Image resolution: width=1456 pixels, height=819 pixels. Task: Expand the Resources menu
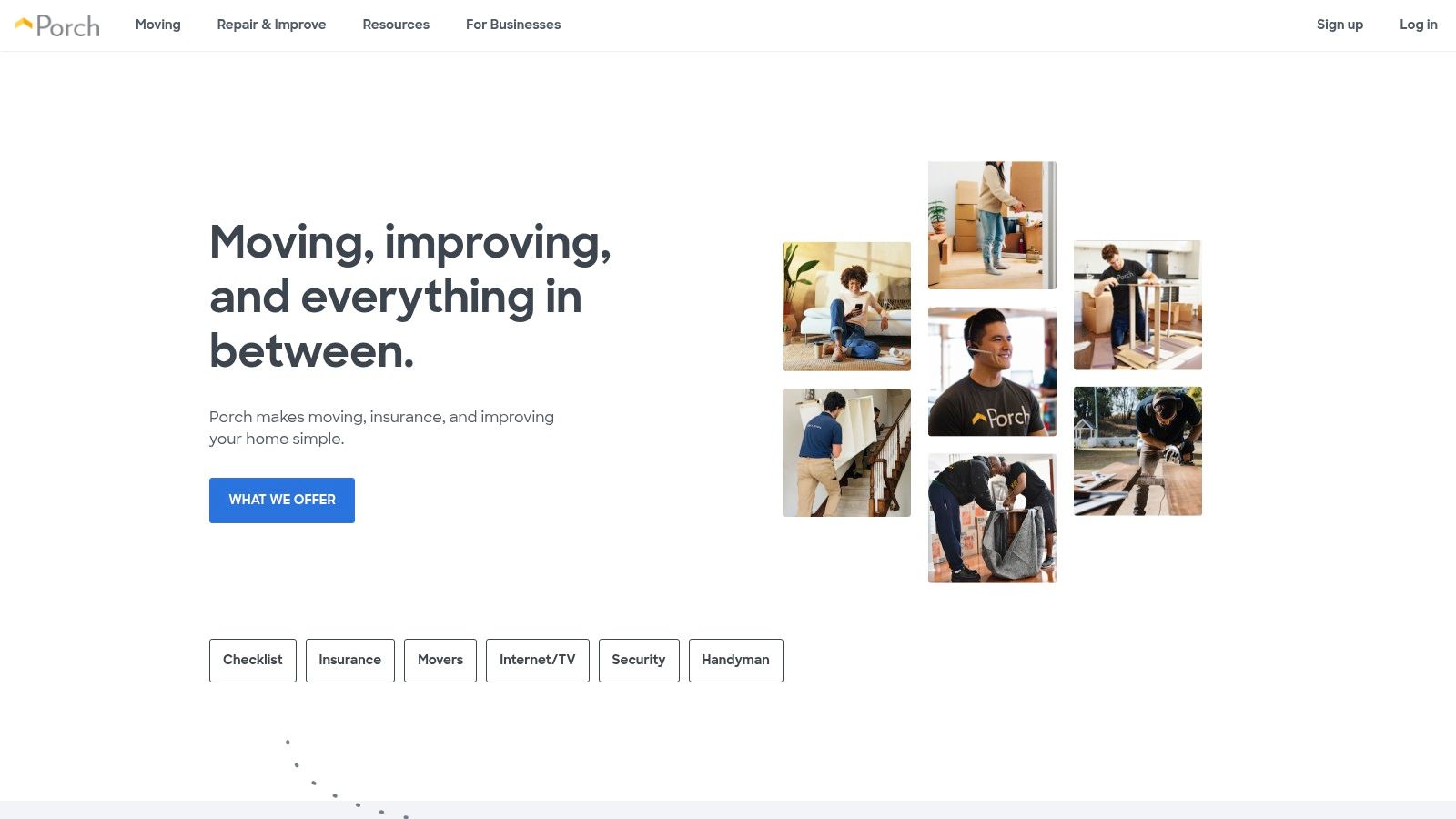(x=396, y=25)
